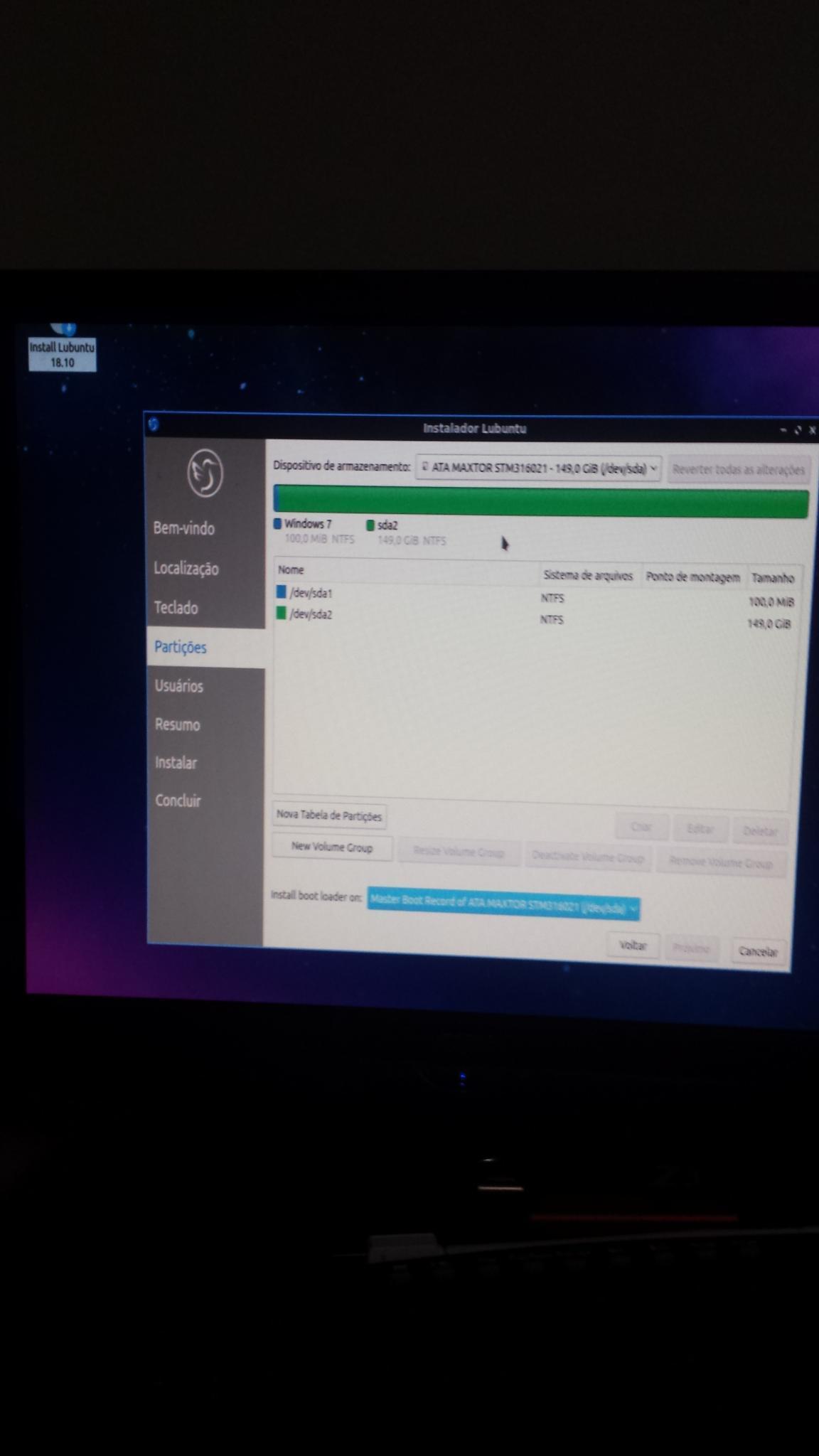Click the Ponto de montagem column header
The height and width of the screenshot is (1456, 819).
coord(692,577)
